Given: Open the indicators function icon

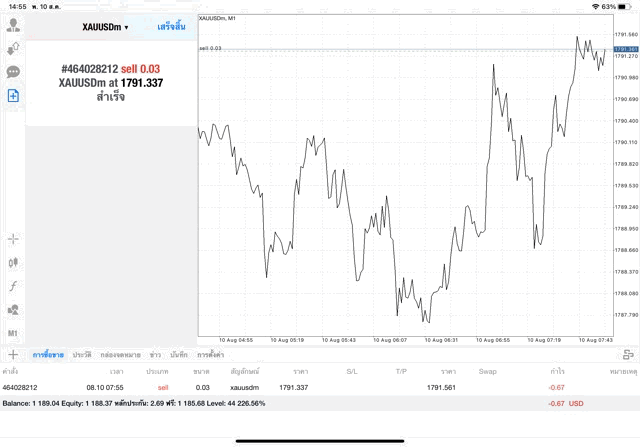Looking at the screenshot, I should tap(14, 286).
